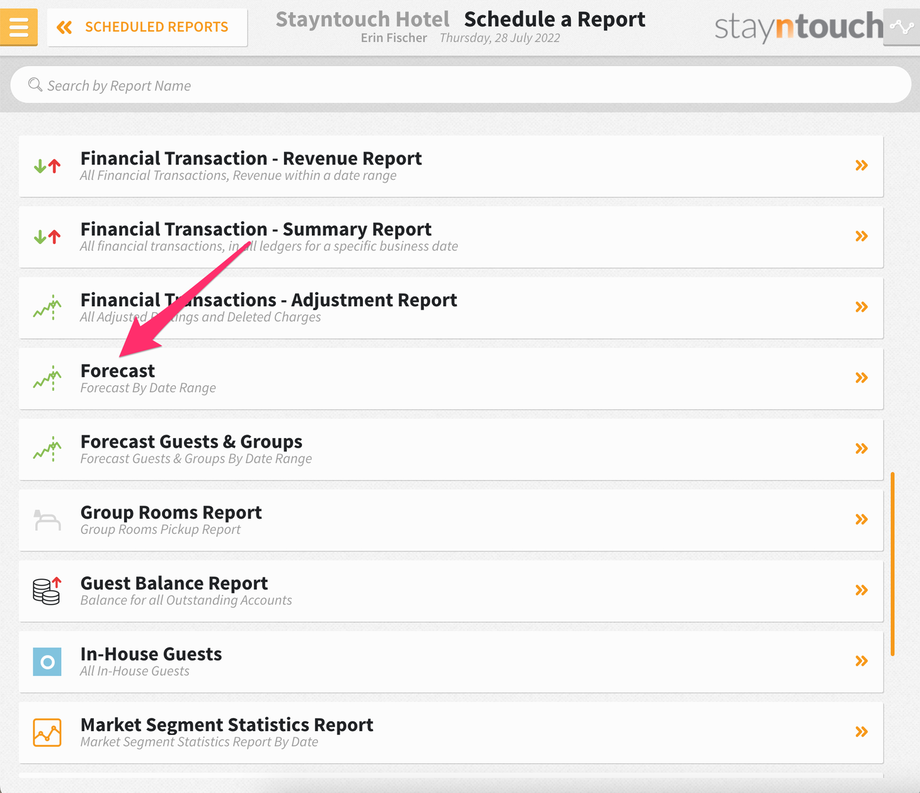
Task: Select the Guest Balance Report title
Action: 174,583
